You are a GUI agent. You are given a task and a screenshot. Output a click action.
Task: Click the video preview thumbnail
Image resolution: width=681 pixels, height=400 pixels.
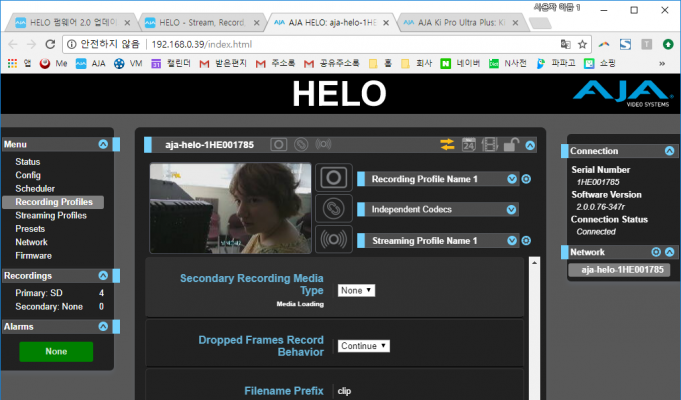click(230, 208)
